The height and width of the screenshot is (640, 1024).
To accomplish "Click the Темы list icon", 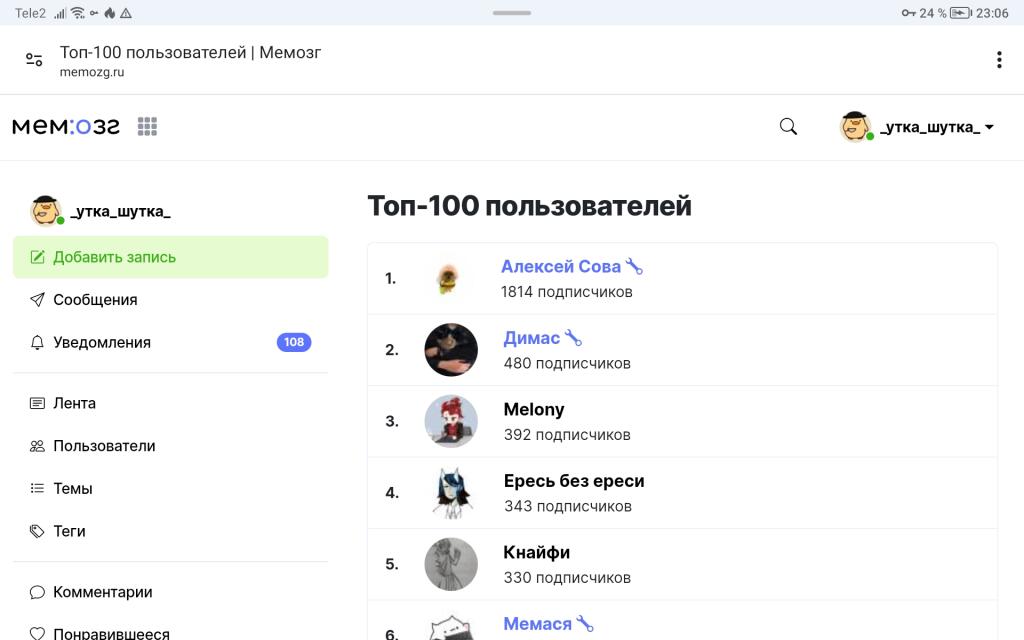I will pyautogui.click(x=37, y=488).
